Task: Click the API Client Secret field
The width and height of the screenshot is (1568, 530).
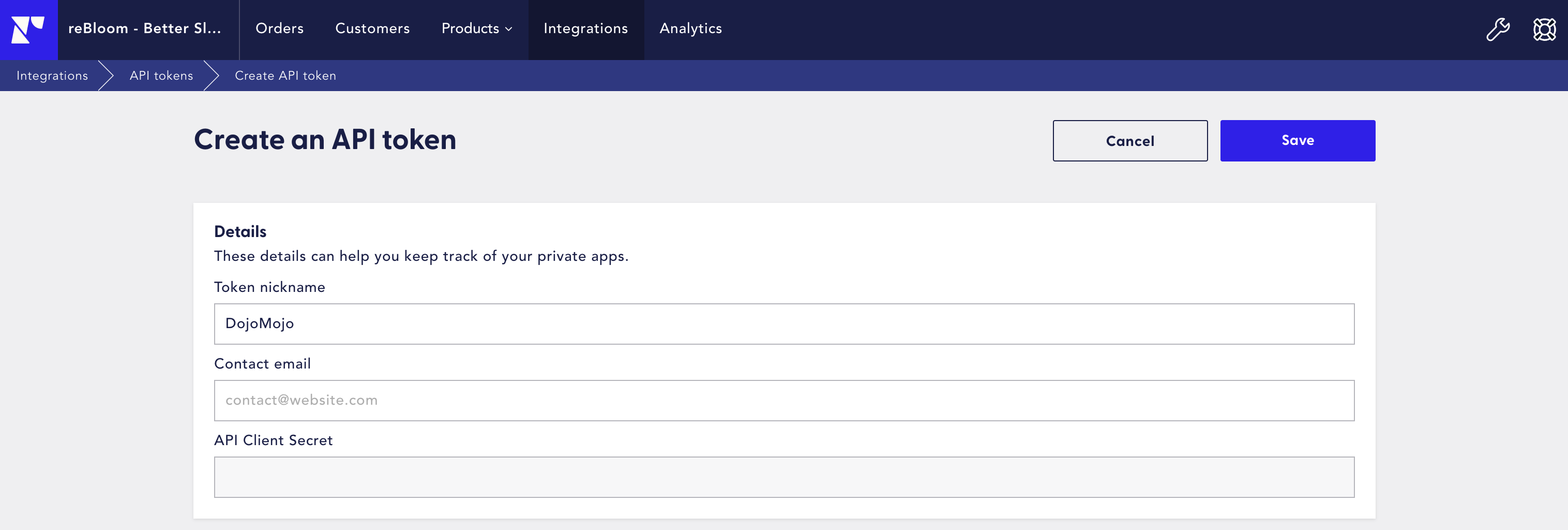Action: [784, 477]
